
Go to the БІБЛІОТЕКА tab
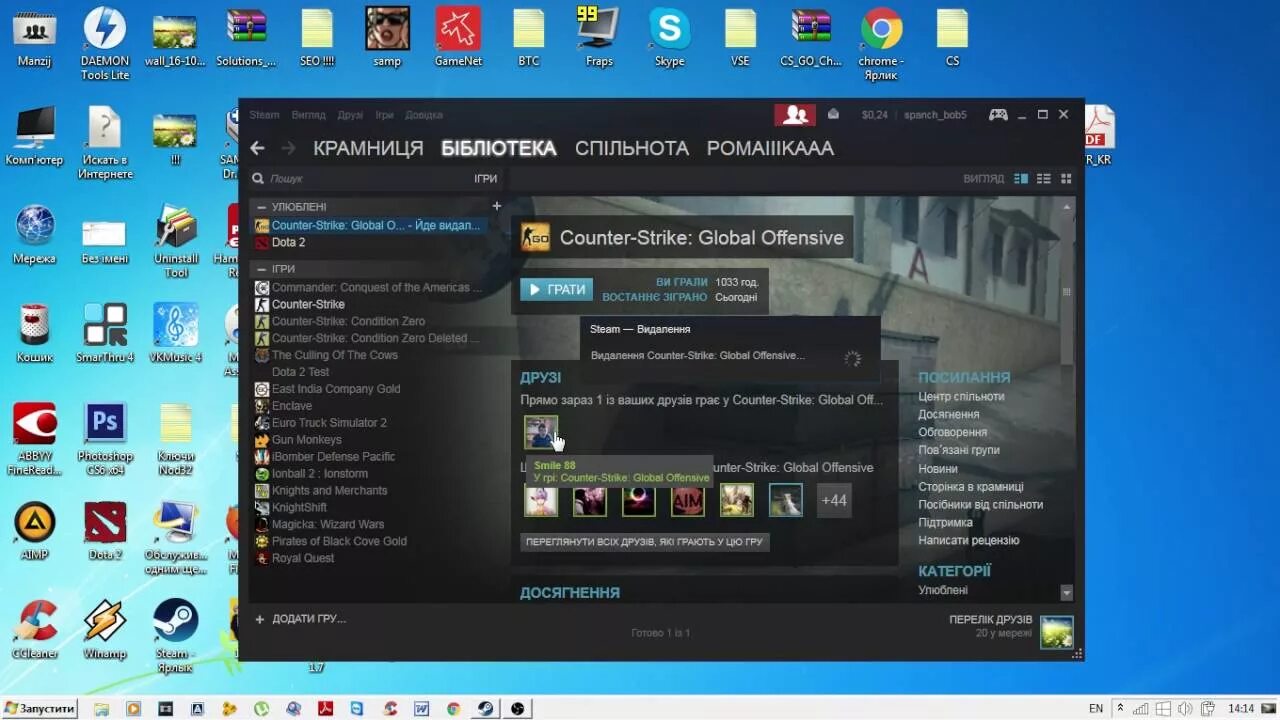click(x=499, y=148)
